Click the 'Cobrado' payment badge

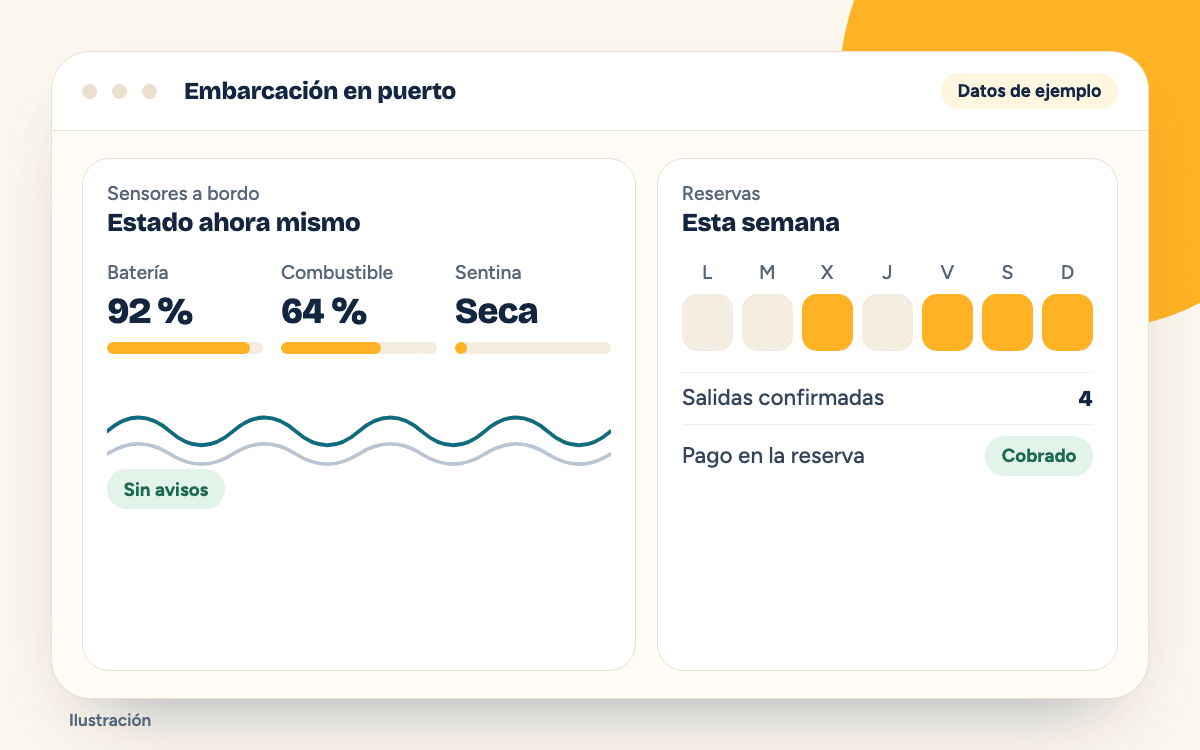1039,456
